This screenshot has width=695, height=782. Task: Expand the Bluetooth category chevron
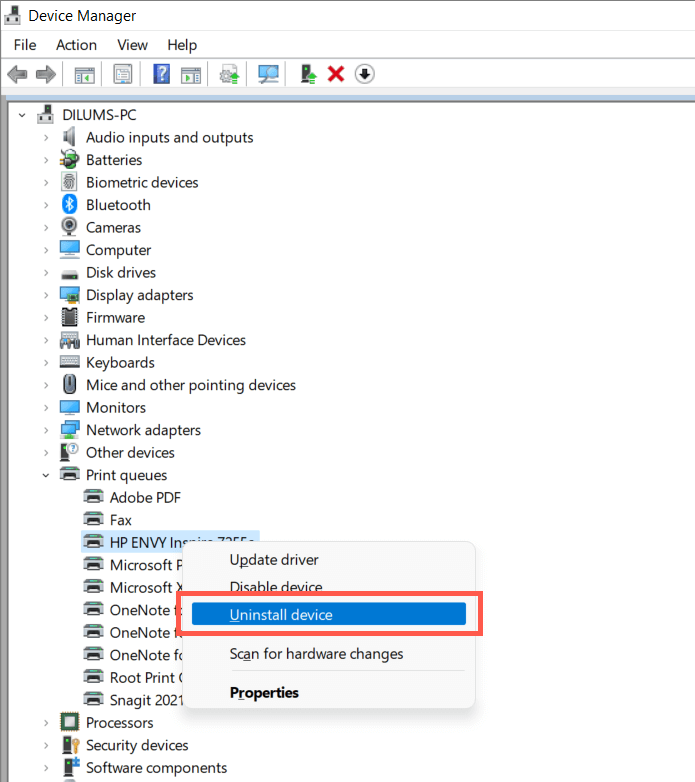click(x=46, y=205)
